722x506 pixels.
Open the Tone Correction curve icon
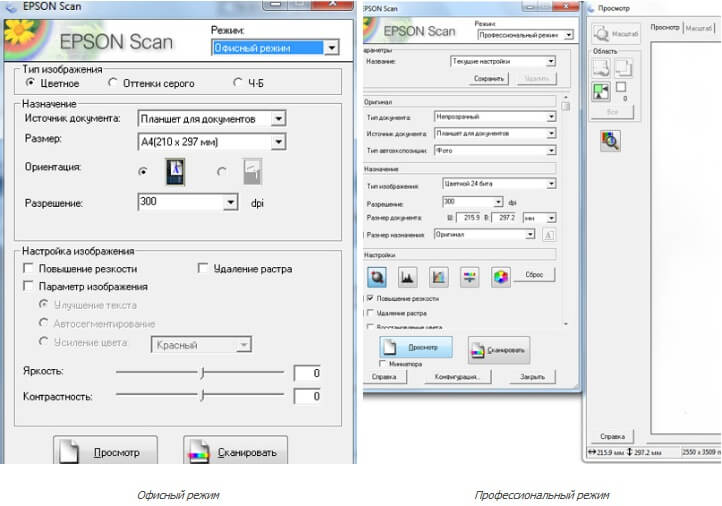[438, 277]
